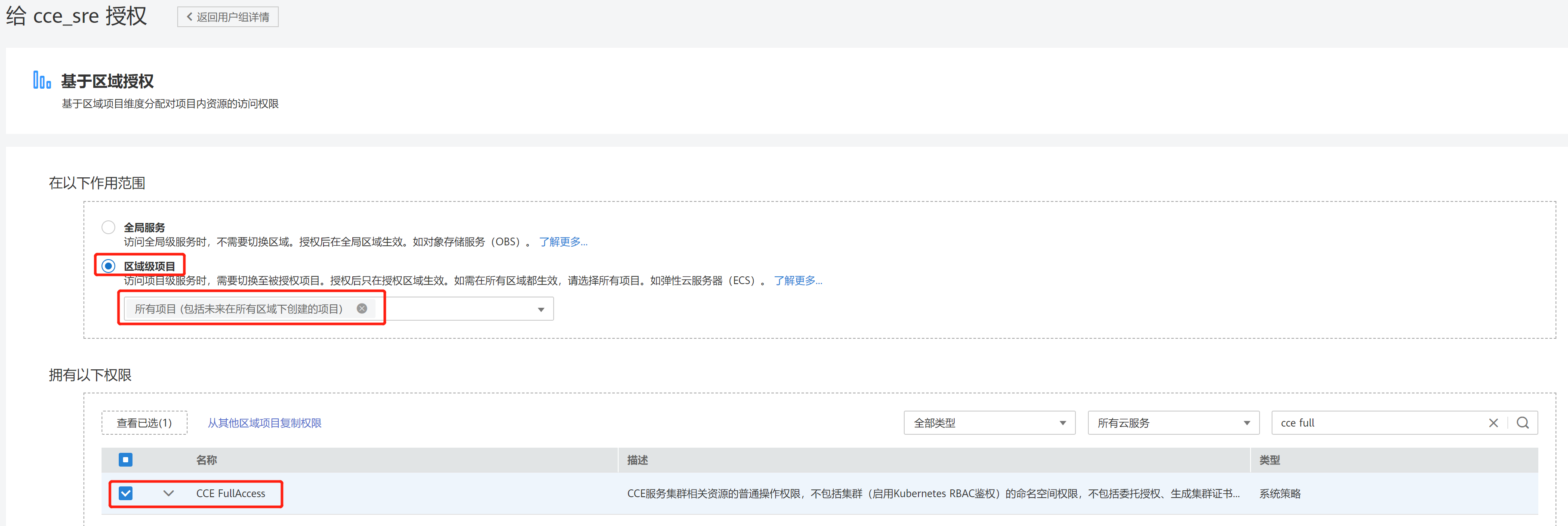1568x526 pixels.
Task: Expand the CCE FullAccess row chevron
Action: point(169,493)
